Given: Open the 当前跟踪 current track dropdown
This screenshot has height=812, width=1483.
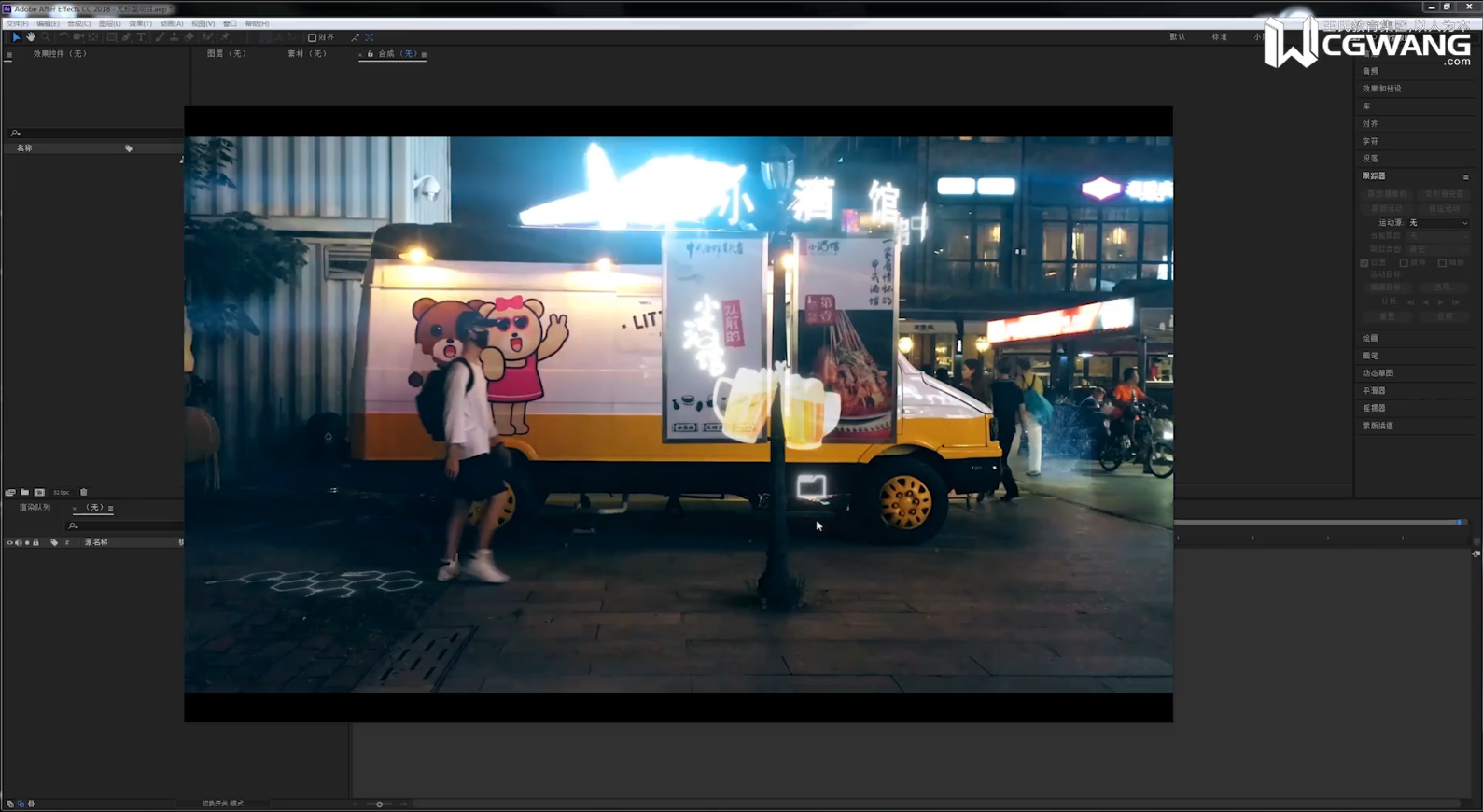Looking at the screenshot, I should point(1437,236).
